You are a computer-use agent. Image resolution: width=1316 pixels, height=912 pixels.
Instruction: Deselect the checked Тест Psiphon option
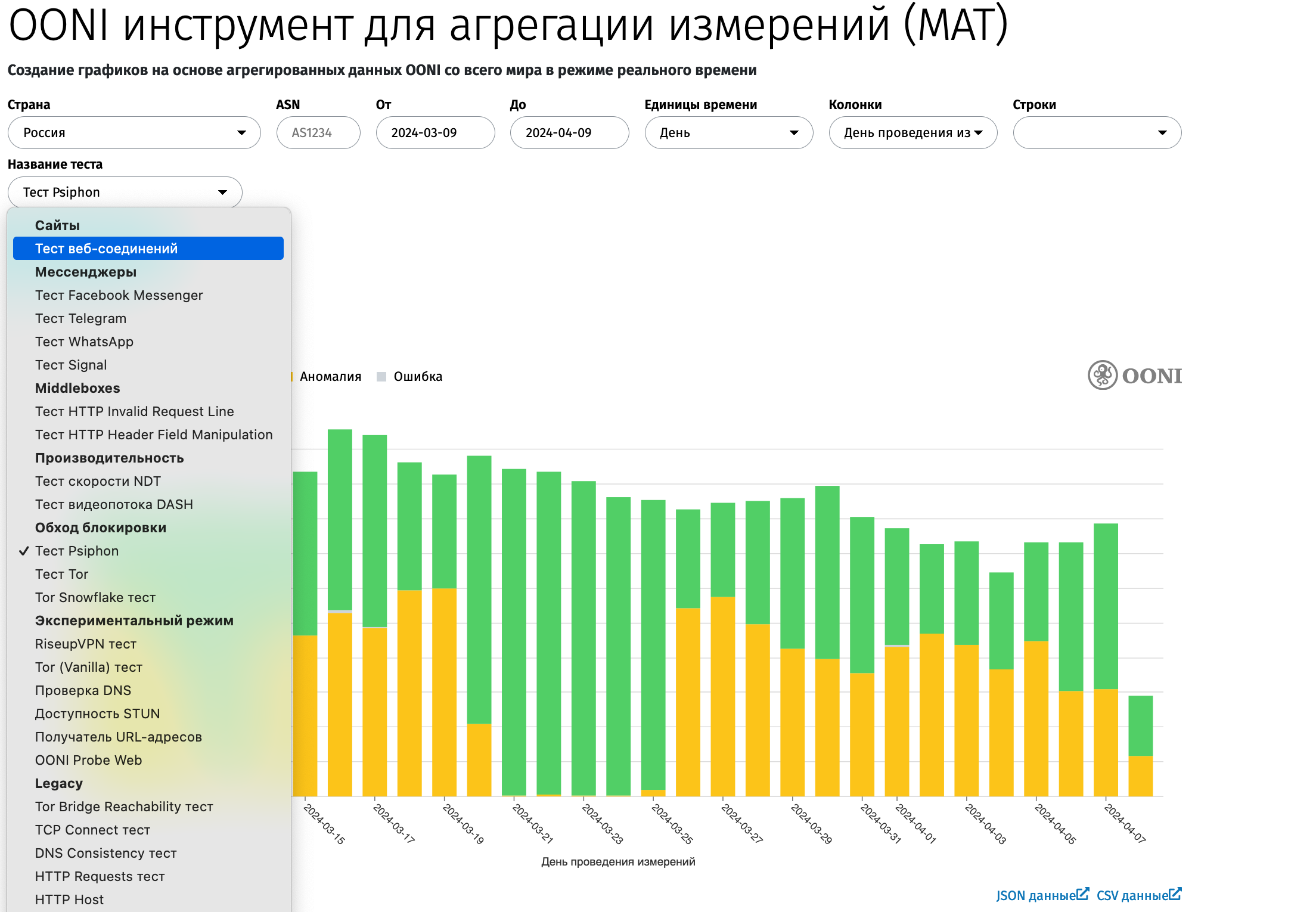77,551
